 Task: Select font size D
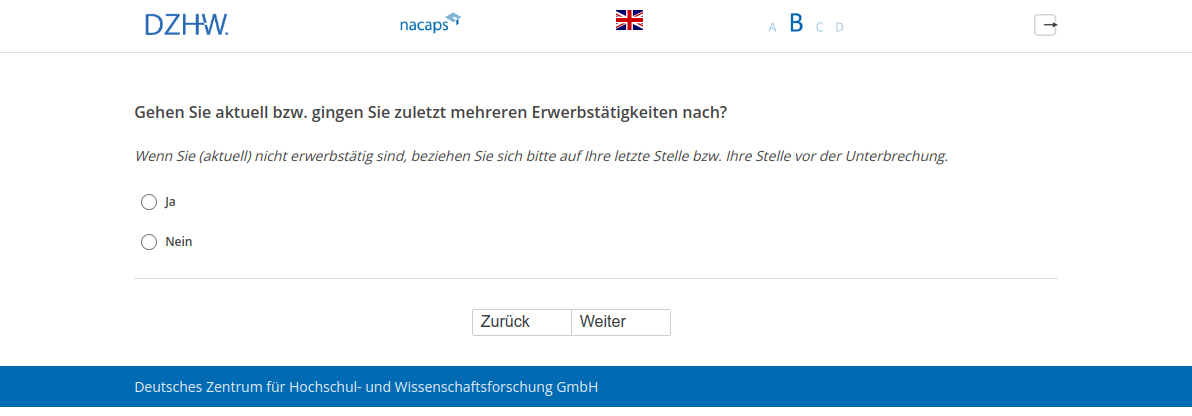839,27
